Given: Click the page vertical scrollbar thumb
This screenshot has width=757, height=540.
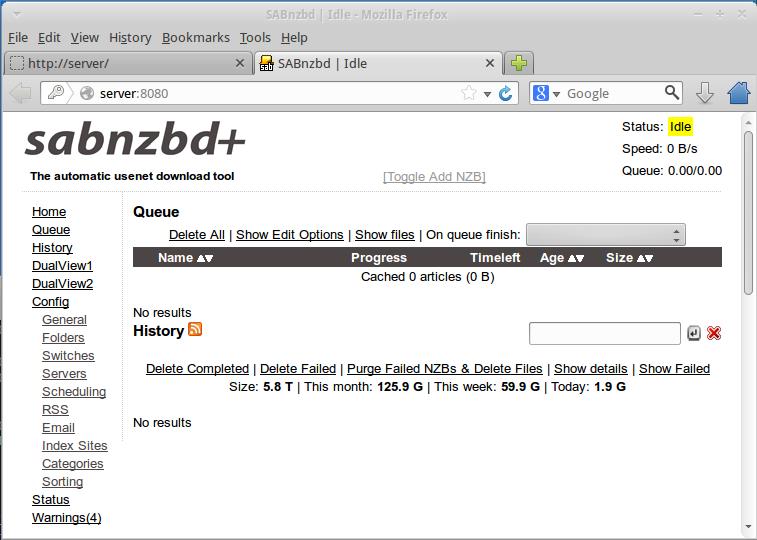Looking at the screenshot, I should (748, 212).
